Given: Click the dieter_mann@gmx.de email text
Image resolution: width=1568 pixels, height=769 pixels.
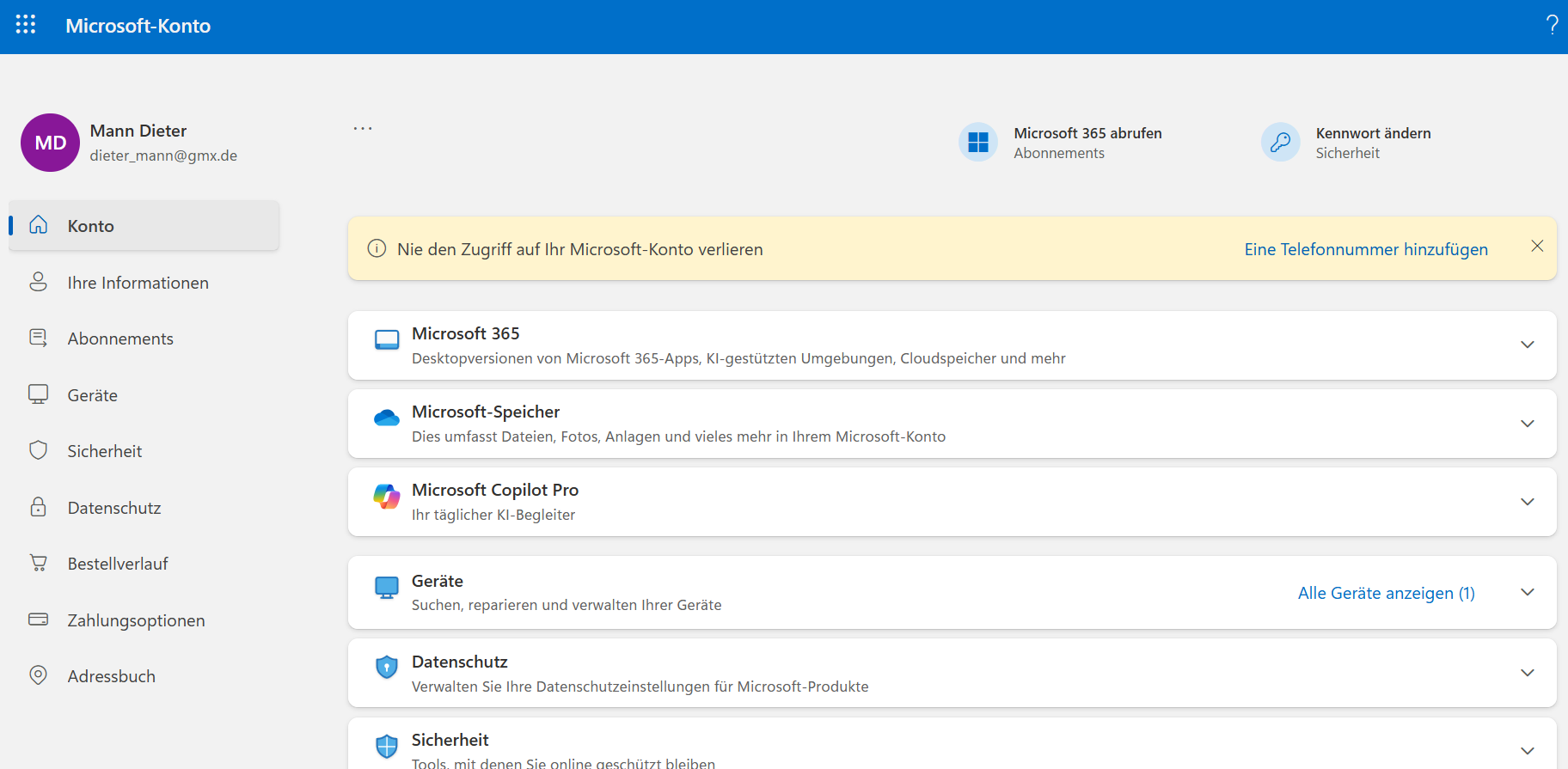Looking at the screenshot, I should [x=163, y=156].
